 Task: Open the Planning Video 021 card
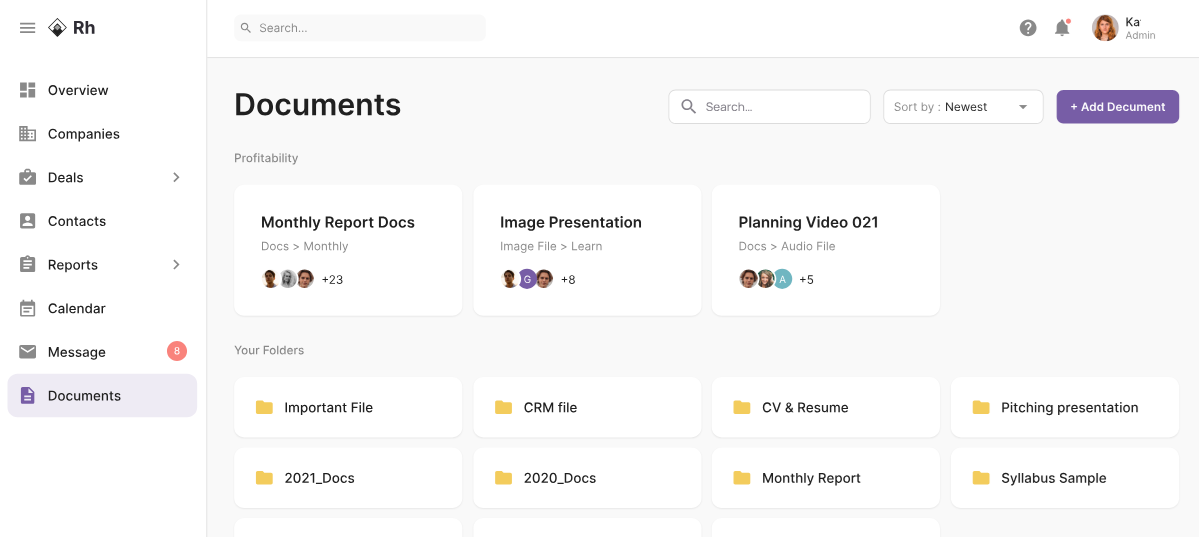click(x=825, y=250)
